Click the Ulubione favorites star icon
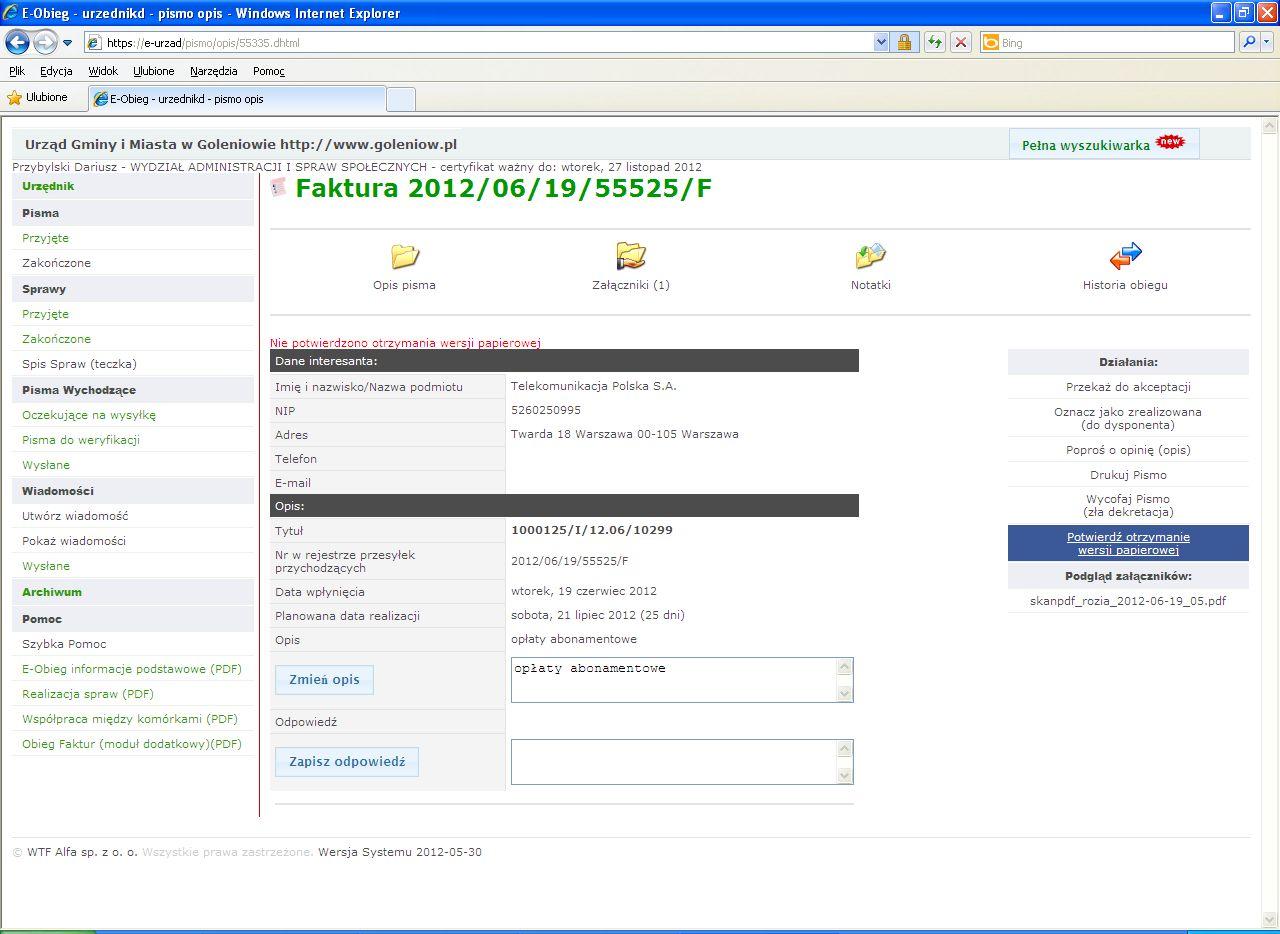1280x934 pixels. (14, 98)
